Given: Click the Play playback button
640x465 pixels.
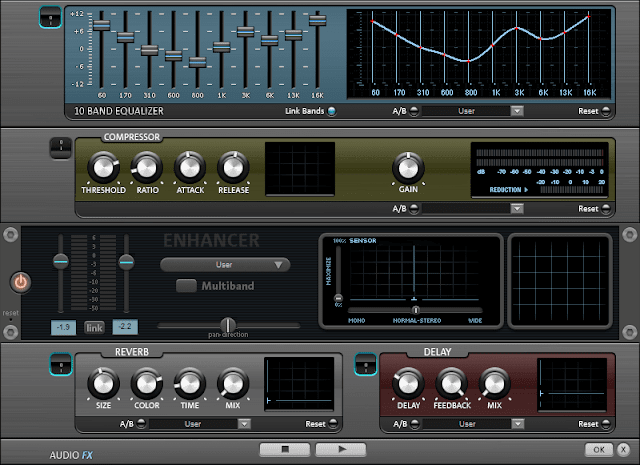Looking at the screenshot, I should [x=341, y=449].
